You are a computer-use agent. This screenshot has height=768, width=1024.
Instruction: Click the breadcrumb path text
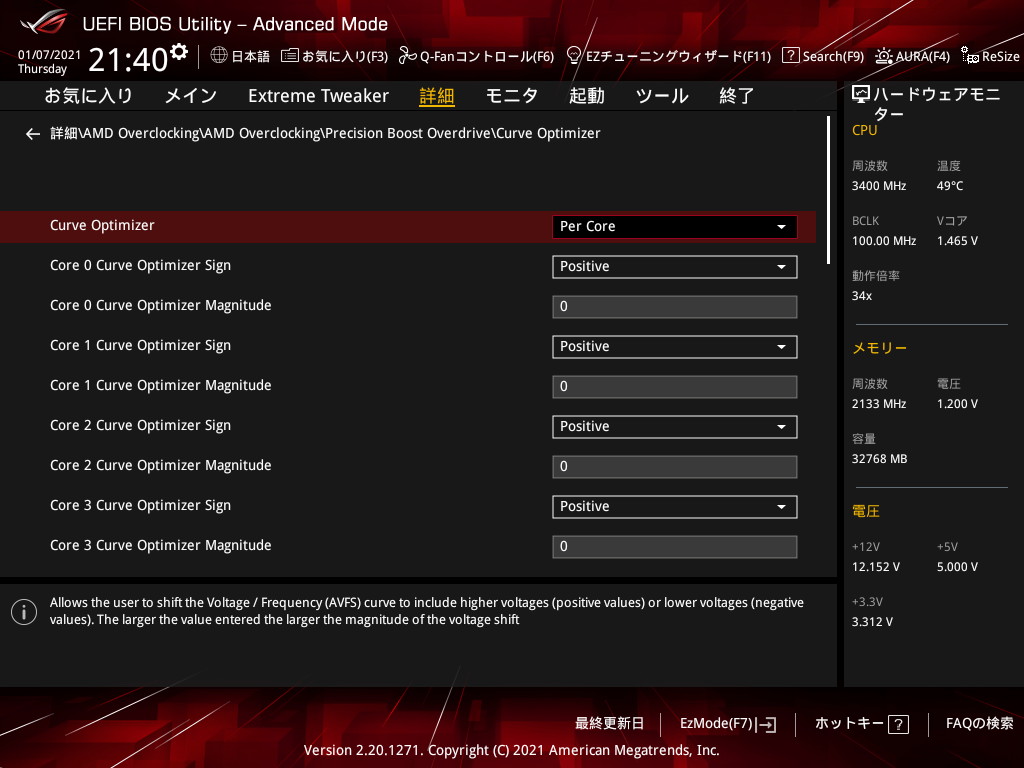pos(325,133)
